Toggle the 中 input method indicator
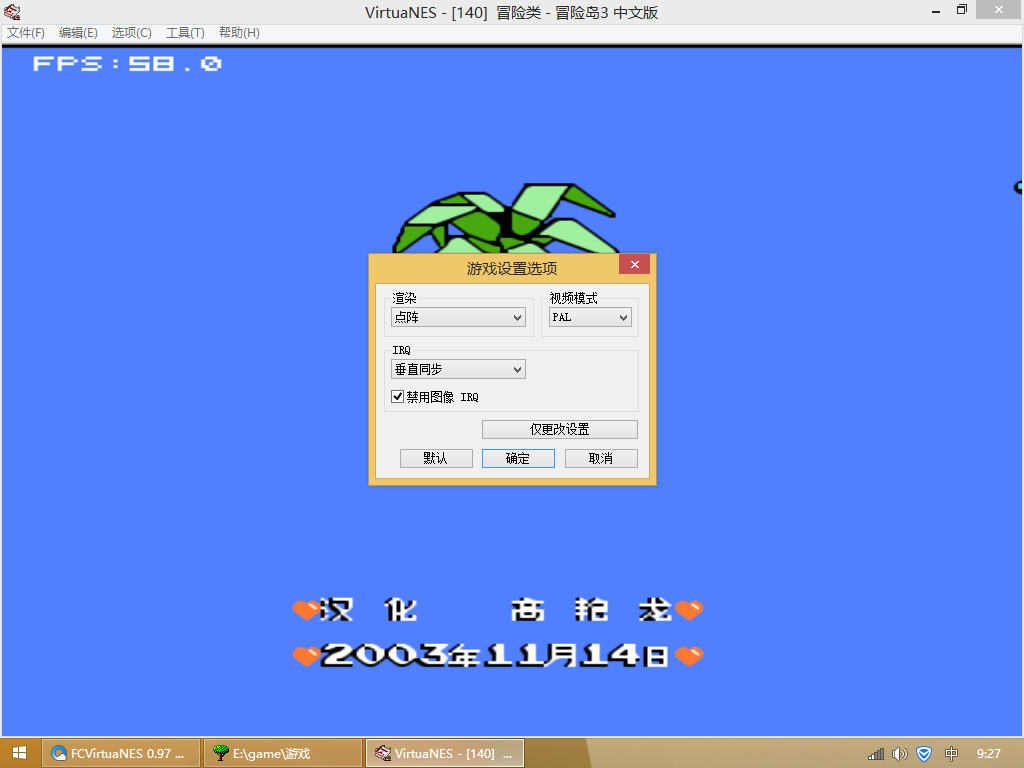Image resolution: width=1024 pixels, height=768 pixels. coord(952,754)
